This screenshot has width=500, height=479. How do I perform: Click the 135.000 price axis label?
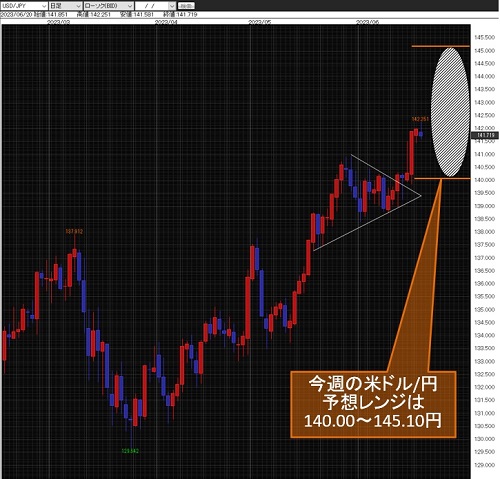coord(485,310)
